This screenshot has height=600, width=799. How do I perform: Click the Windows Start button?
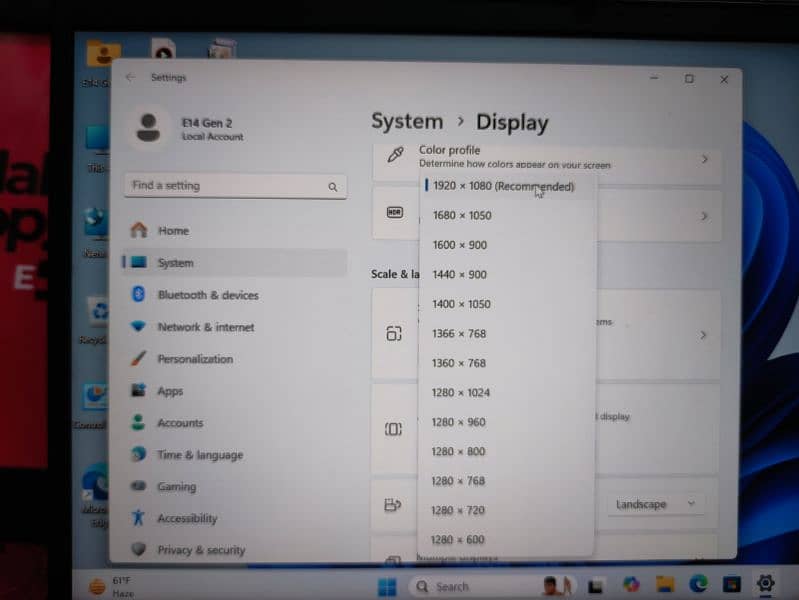pos(387,586)
